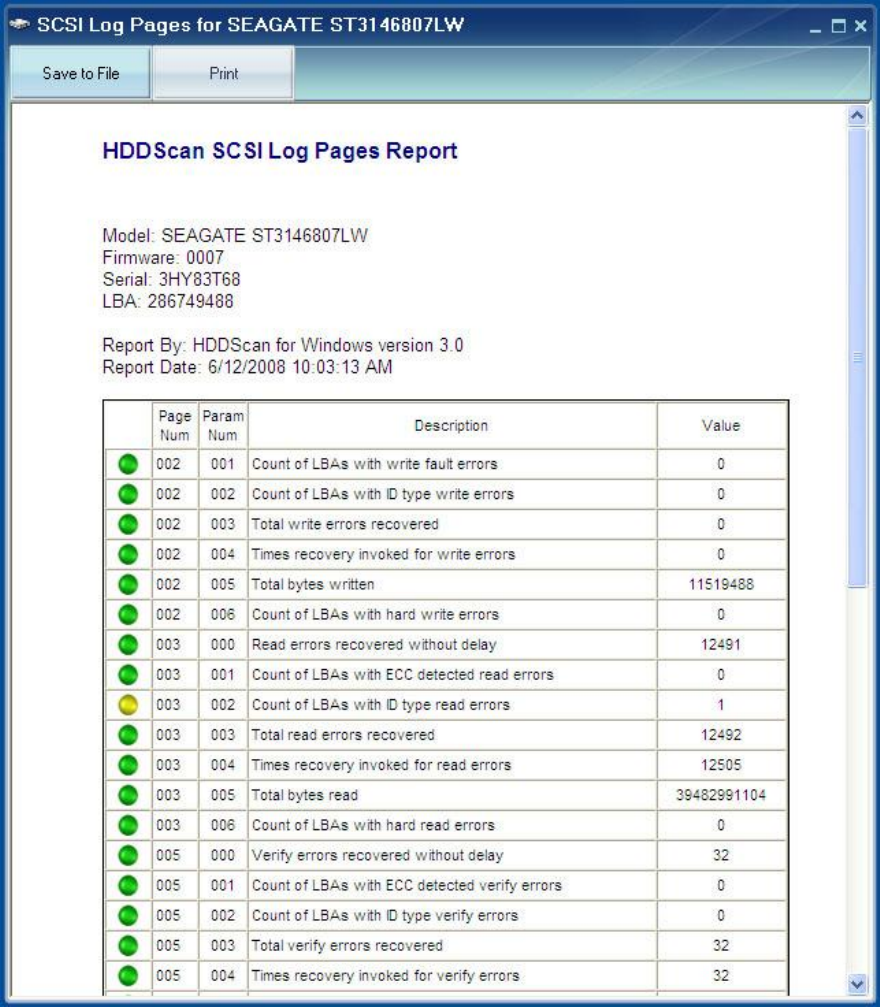Click the vertical scrollbar thumb
880x1007 pixels.
pos(857,357)
